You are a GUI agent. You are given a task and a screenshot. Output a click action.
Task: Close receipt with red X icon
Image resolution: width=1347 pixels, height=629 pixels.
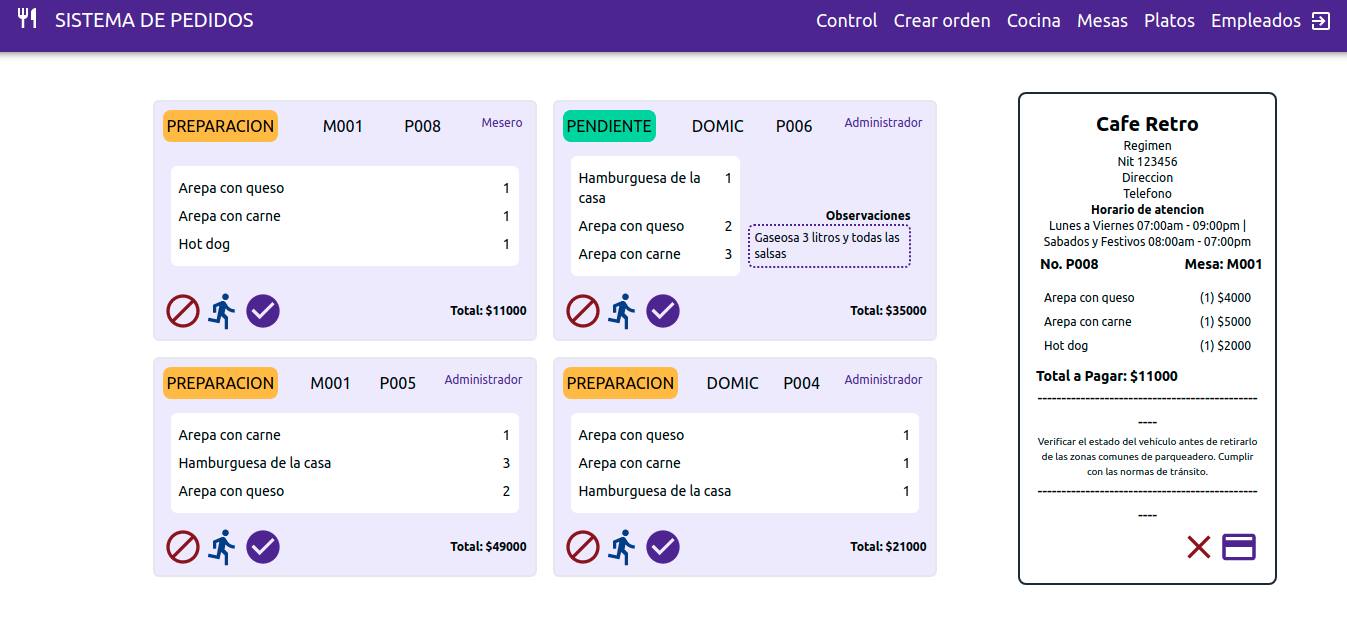pos(1199,547)
